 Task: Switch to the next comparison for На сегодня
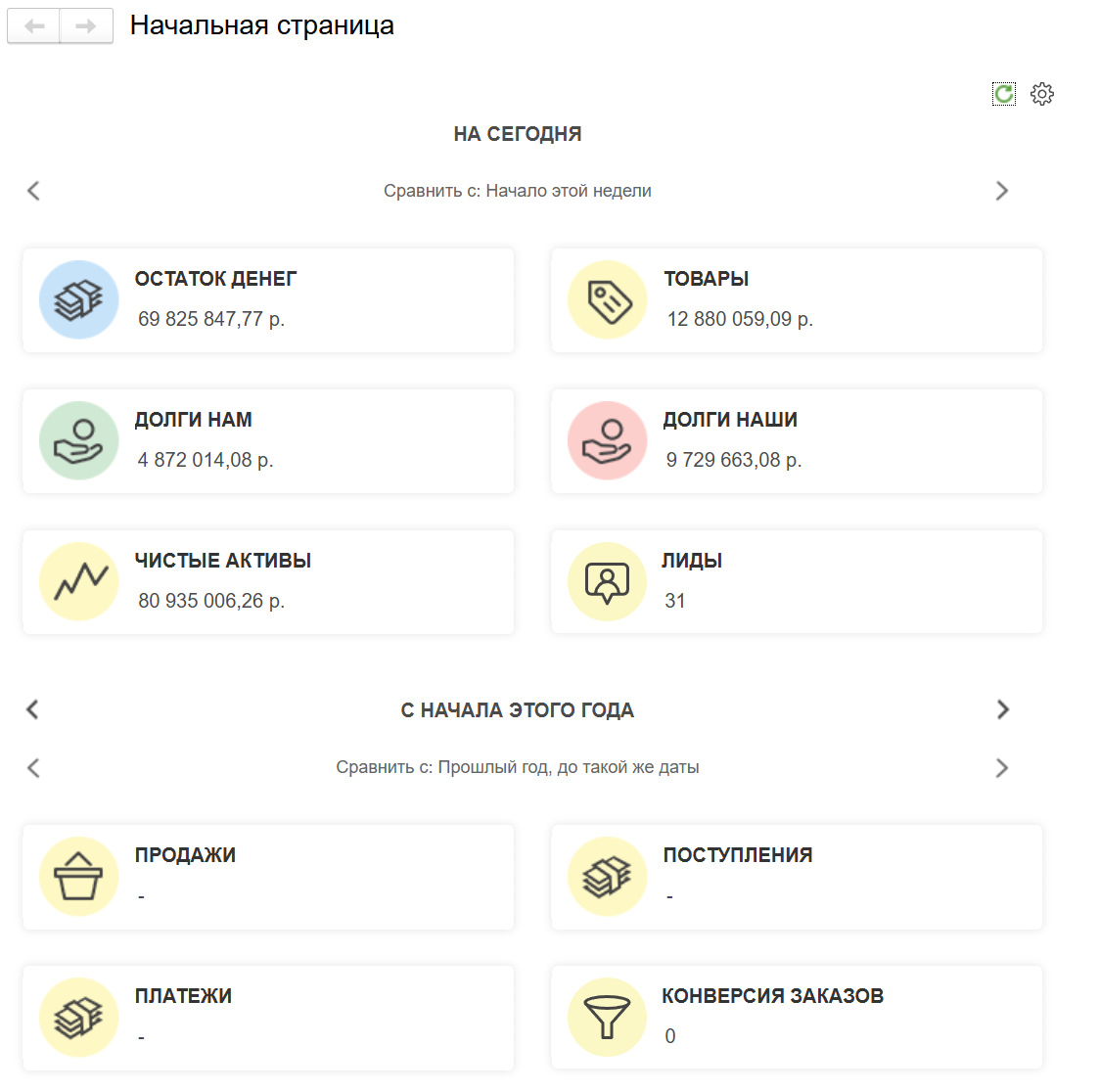pos(1001,191)
